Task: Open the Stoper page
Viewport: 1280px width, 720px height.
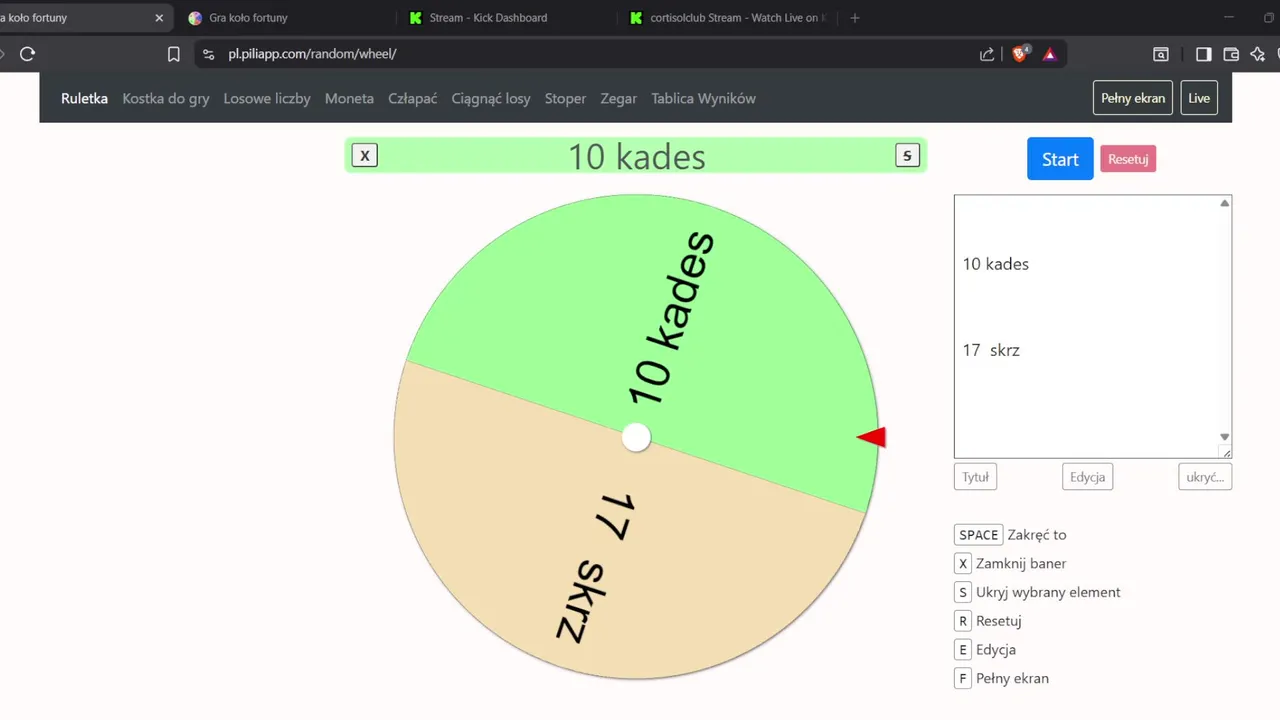Action: (x=565, y=98)
